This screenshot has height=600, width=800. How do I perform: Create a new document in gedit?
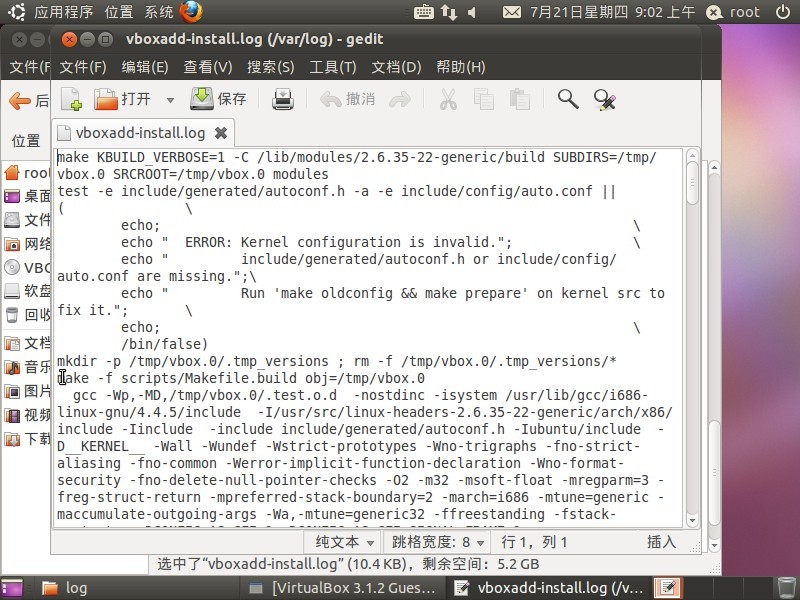pyautogui.click(x=72, y=98)
